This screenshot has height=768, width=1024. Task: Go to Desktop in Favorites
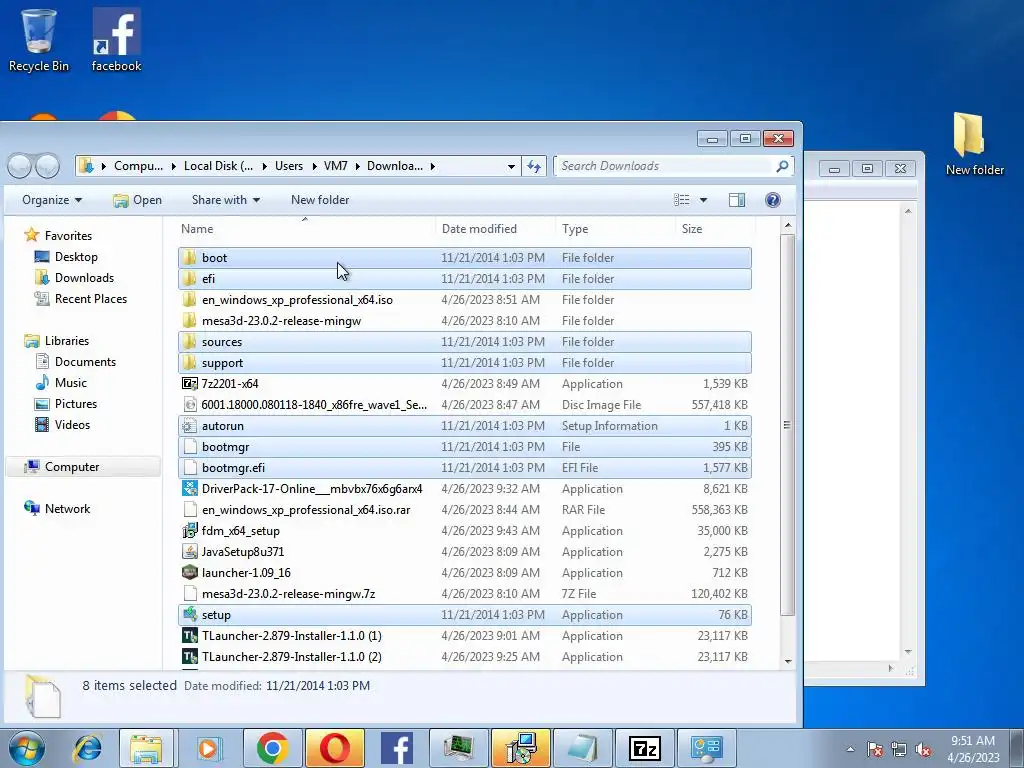pyautogui.click(x=76, y=257)
